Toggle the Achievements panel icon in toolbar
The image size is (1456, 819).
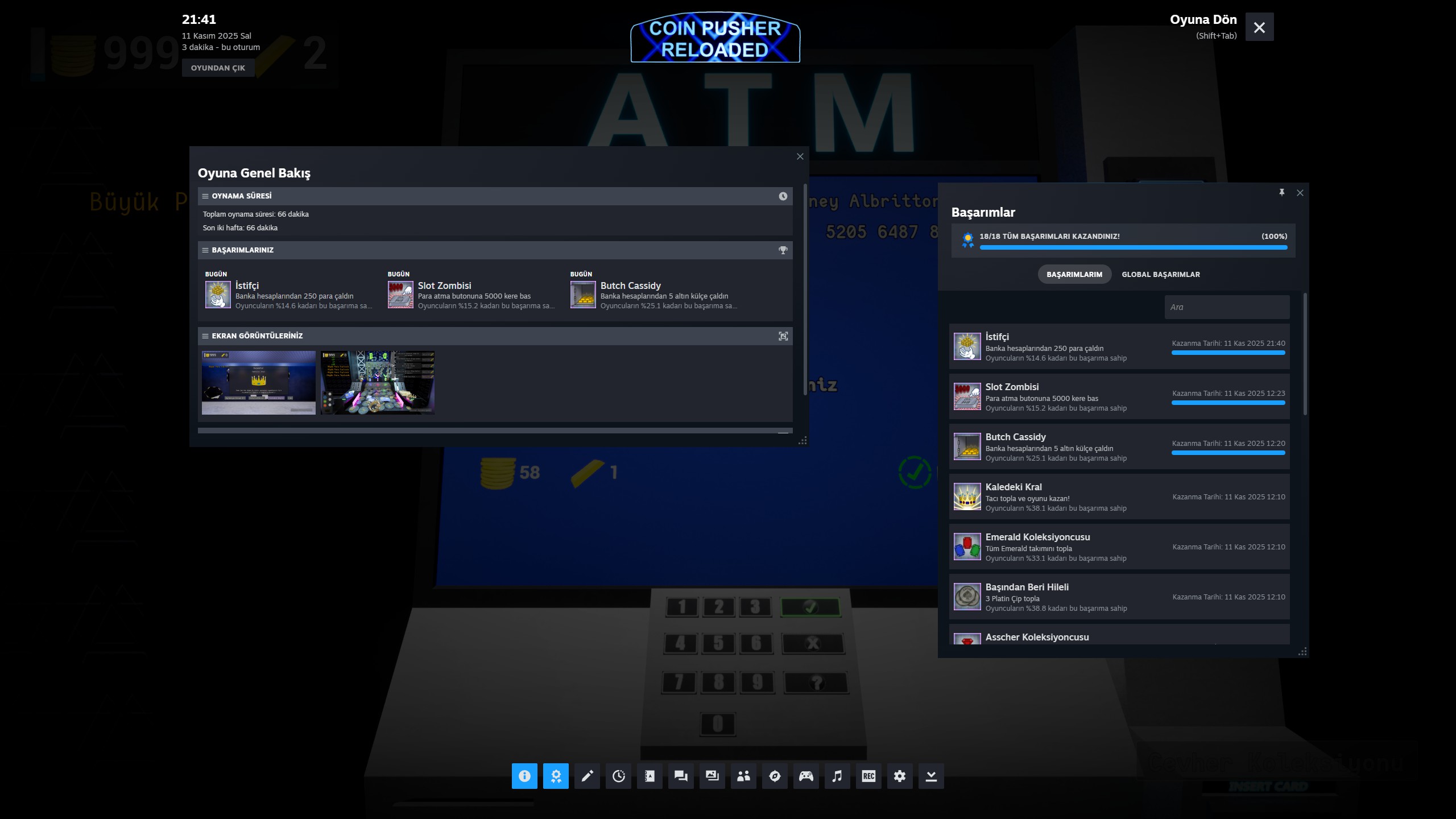pos(556,776)
